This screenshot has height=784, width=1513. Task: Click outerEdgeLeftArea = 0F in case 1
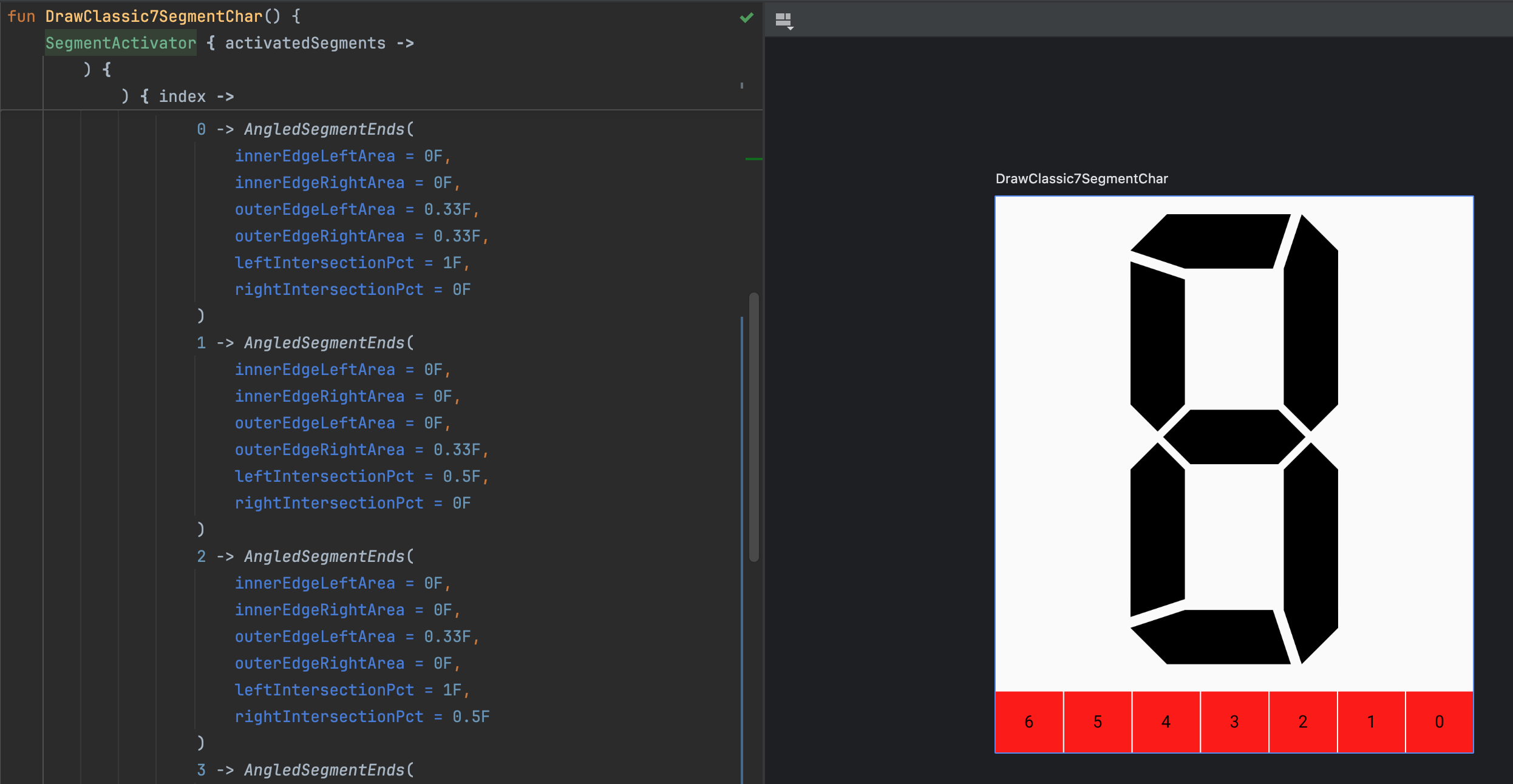[339, 423]
